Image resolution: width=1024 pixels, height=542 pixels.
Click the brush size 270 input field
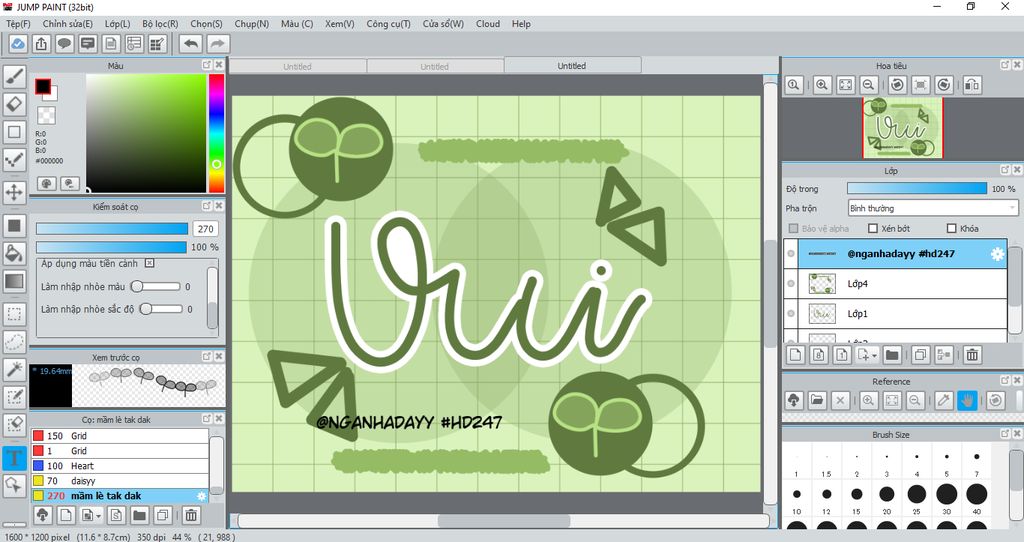coord(205,229)
